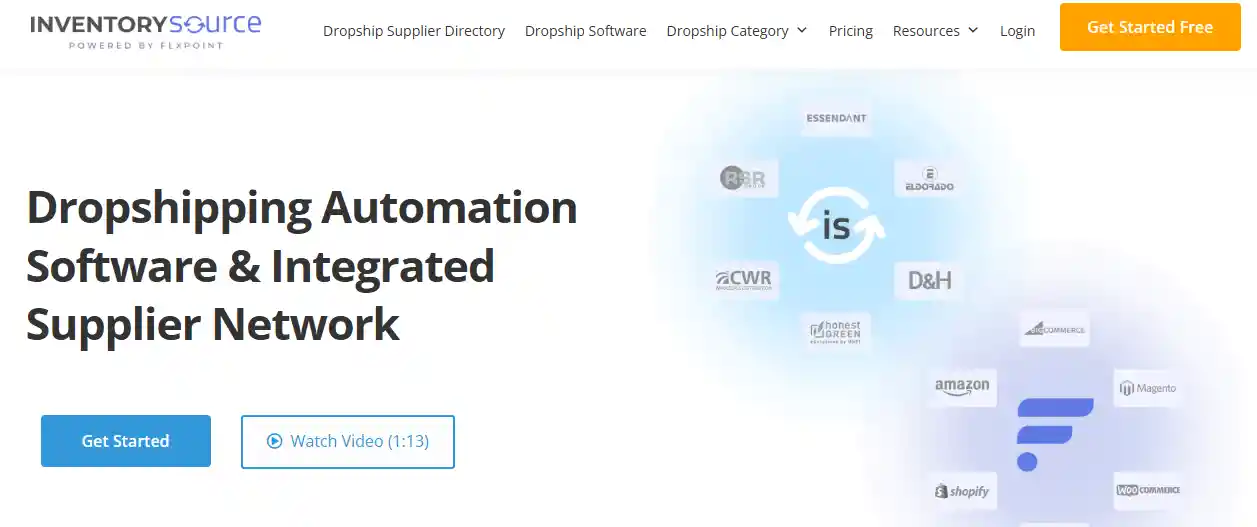Click the Flxpoint F logo

click(1054, 434)
